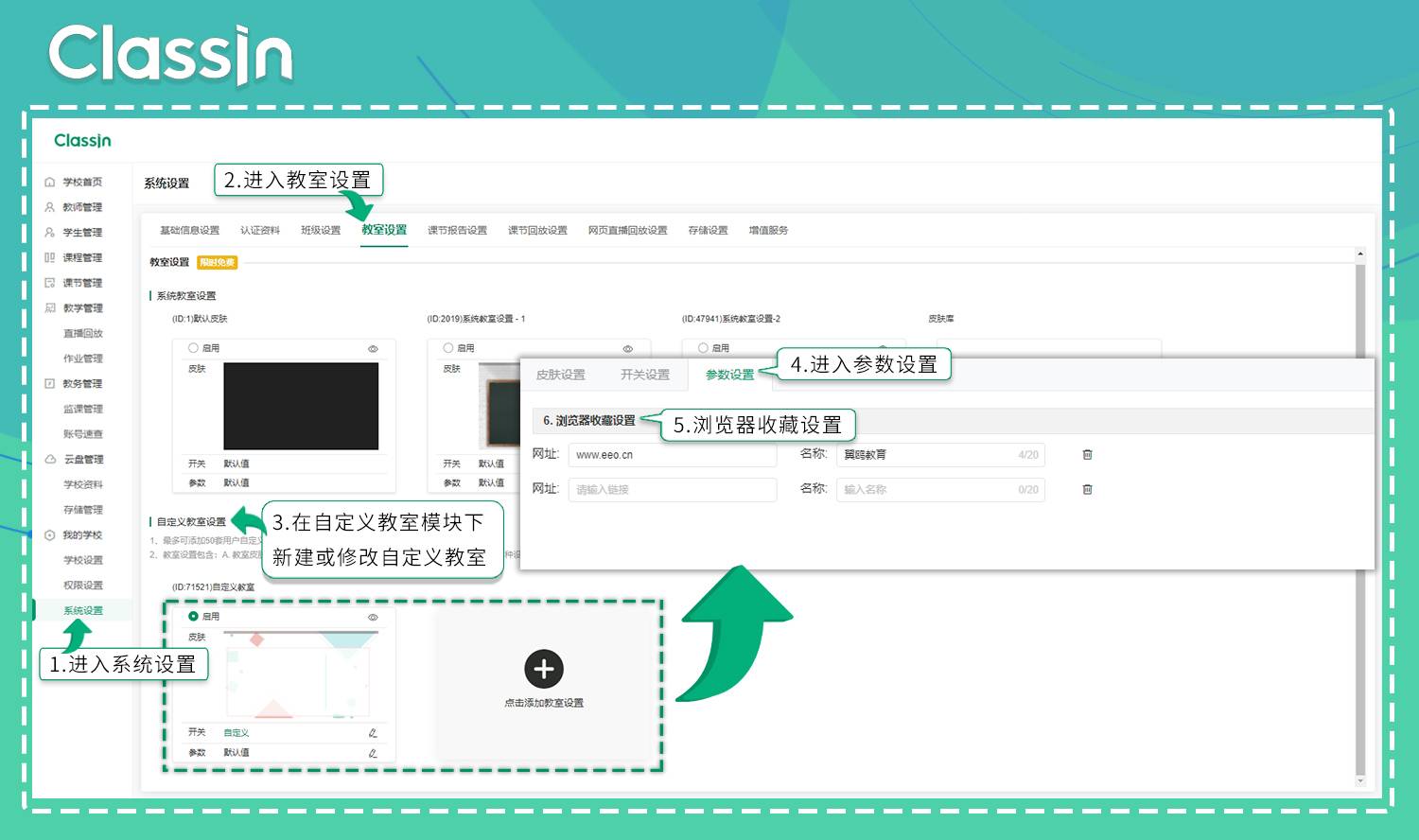Switch to 班级设置 tab
This screenshot has width=1419, height=840.
pyautogui.click(x=321, y=230)
